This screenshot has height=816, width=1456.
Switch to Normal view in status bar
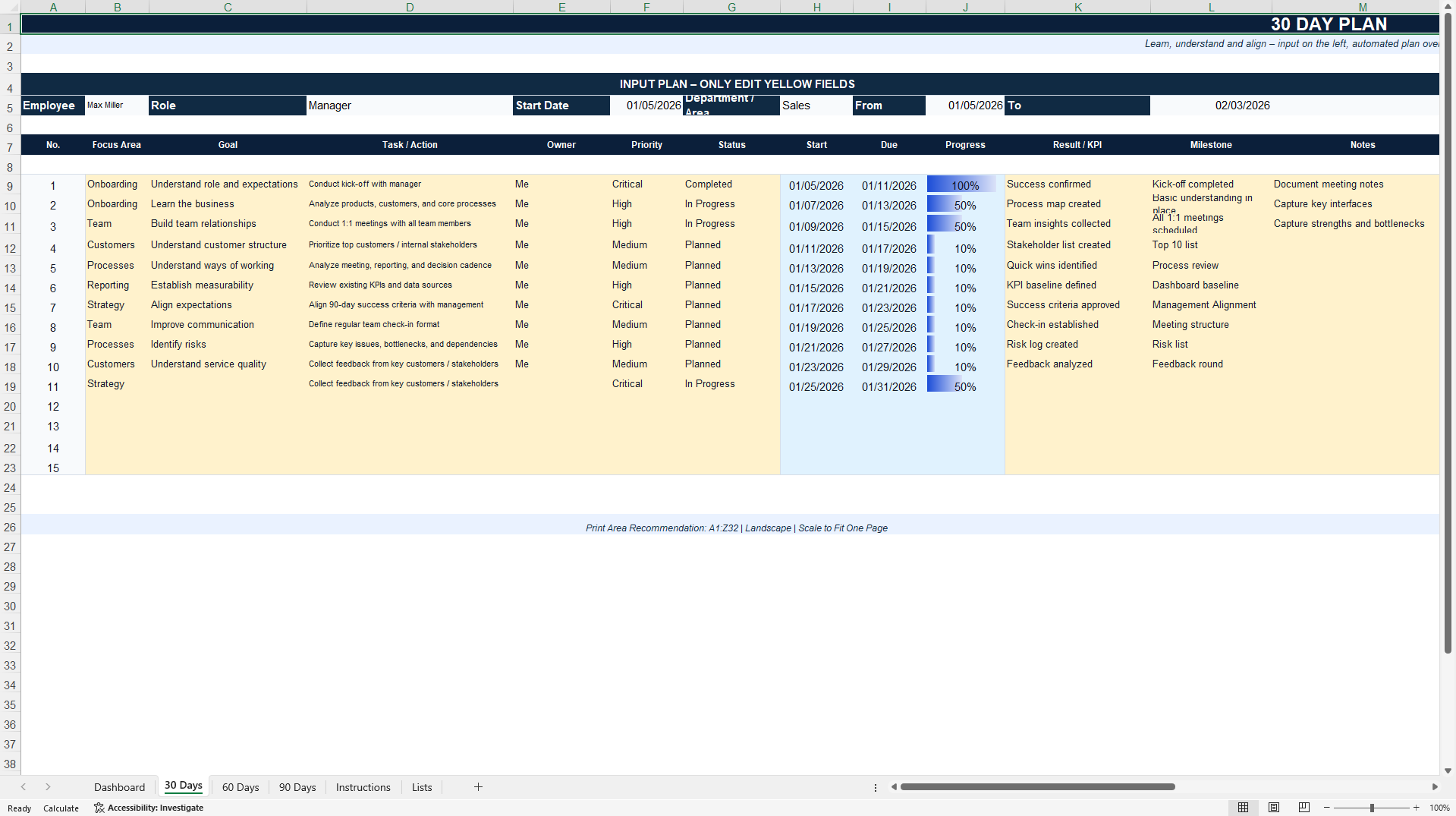point(1243,808)
